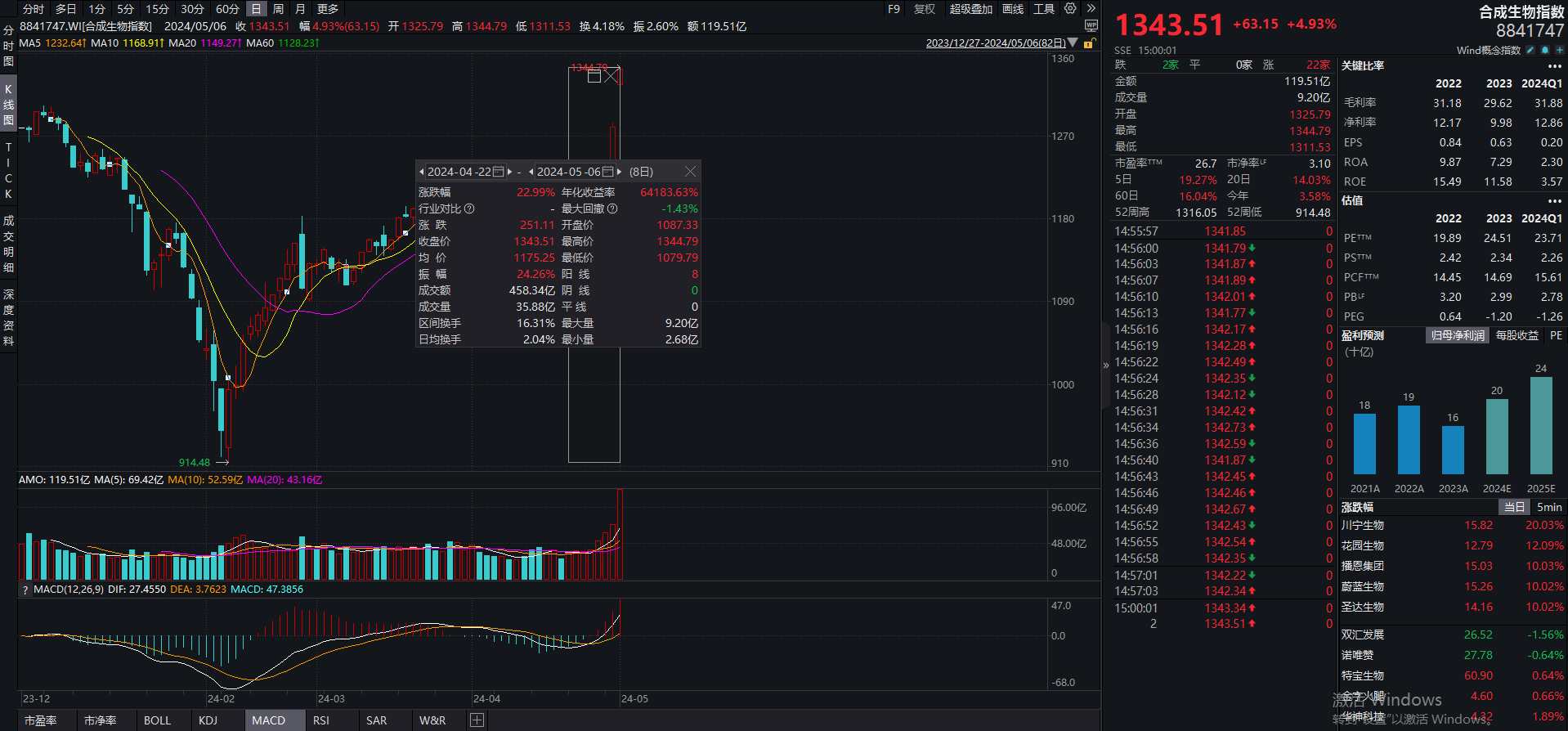This screenshot has height=731, width=1568.
Task: Select 归母净利润 forecast option
Action: tap(1457, 335)
